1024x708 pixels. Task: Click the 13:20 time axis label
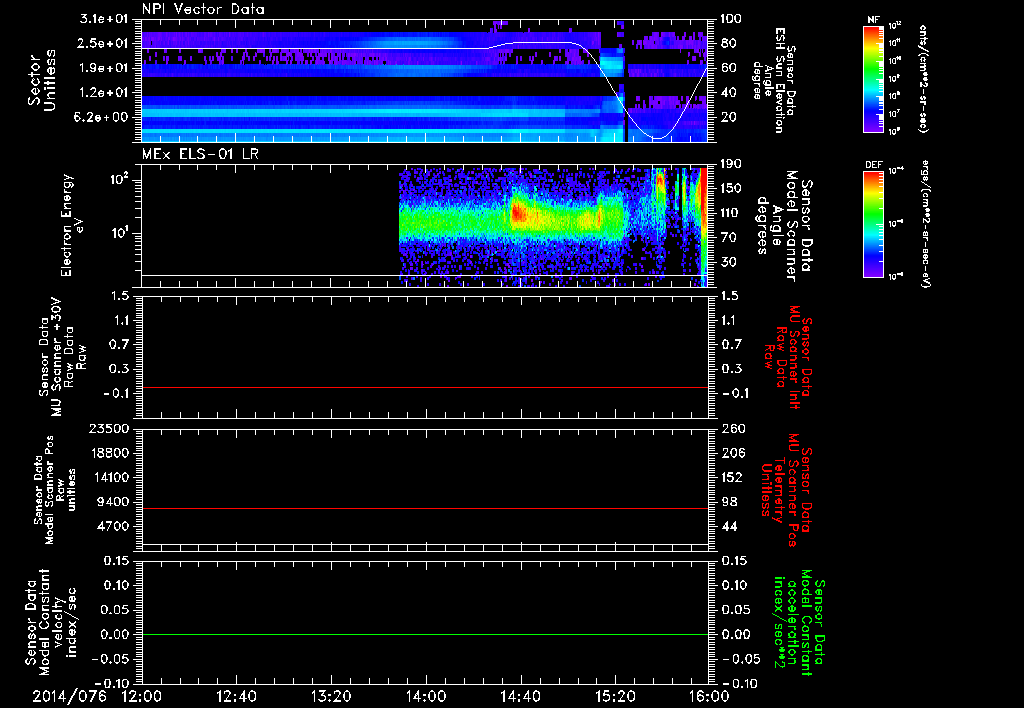(331, 696)
